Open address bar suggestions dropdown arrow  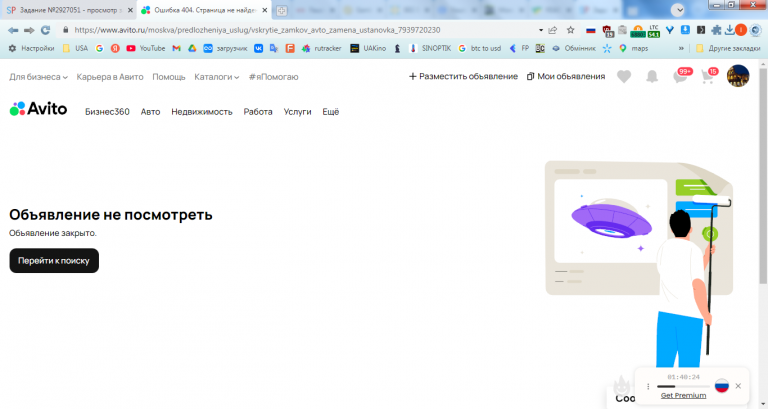click(x=541, y=30)
